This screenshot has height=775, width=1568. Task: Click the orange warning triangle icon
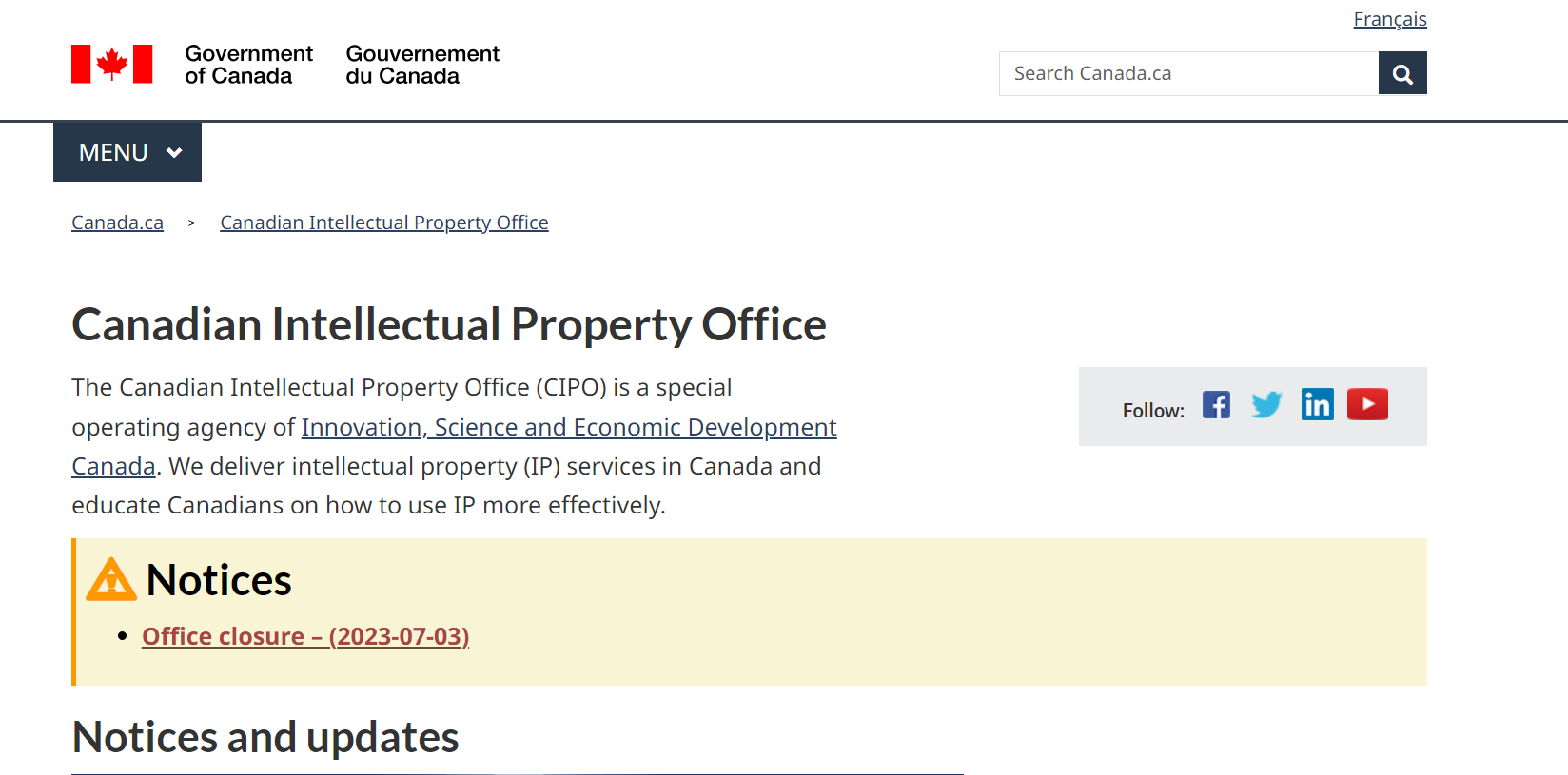(111, 580)
